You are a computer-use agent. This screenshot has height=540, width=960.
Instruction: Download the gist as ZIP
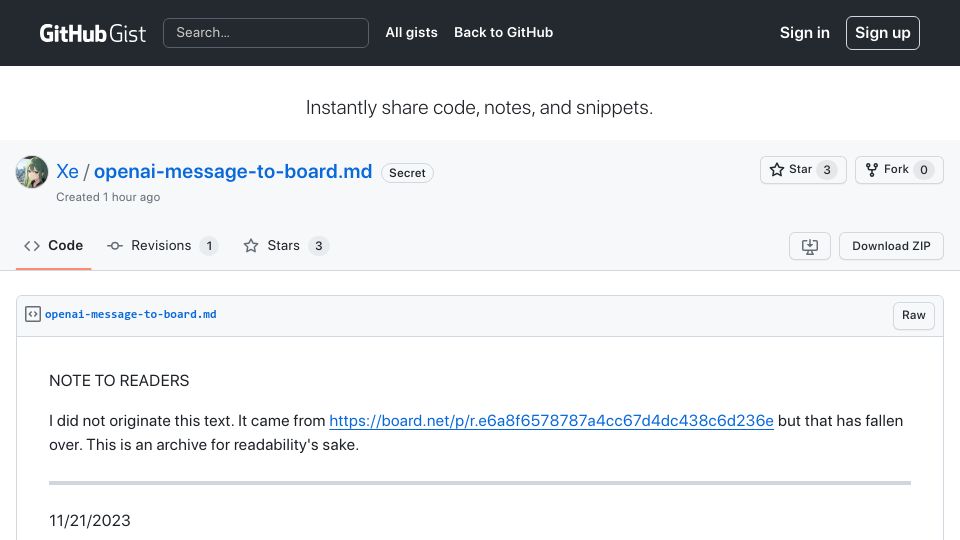point(891,246)
